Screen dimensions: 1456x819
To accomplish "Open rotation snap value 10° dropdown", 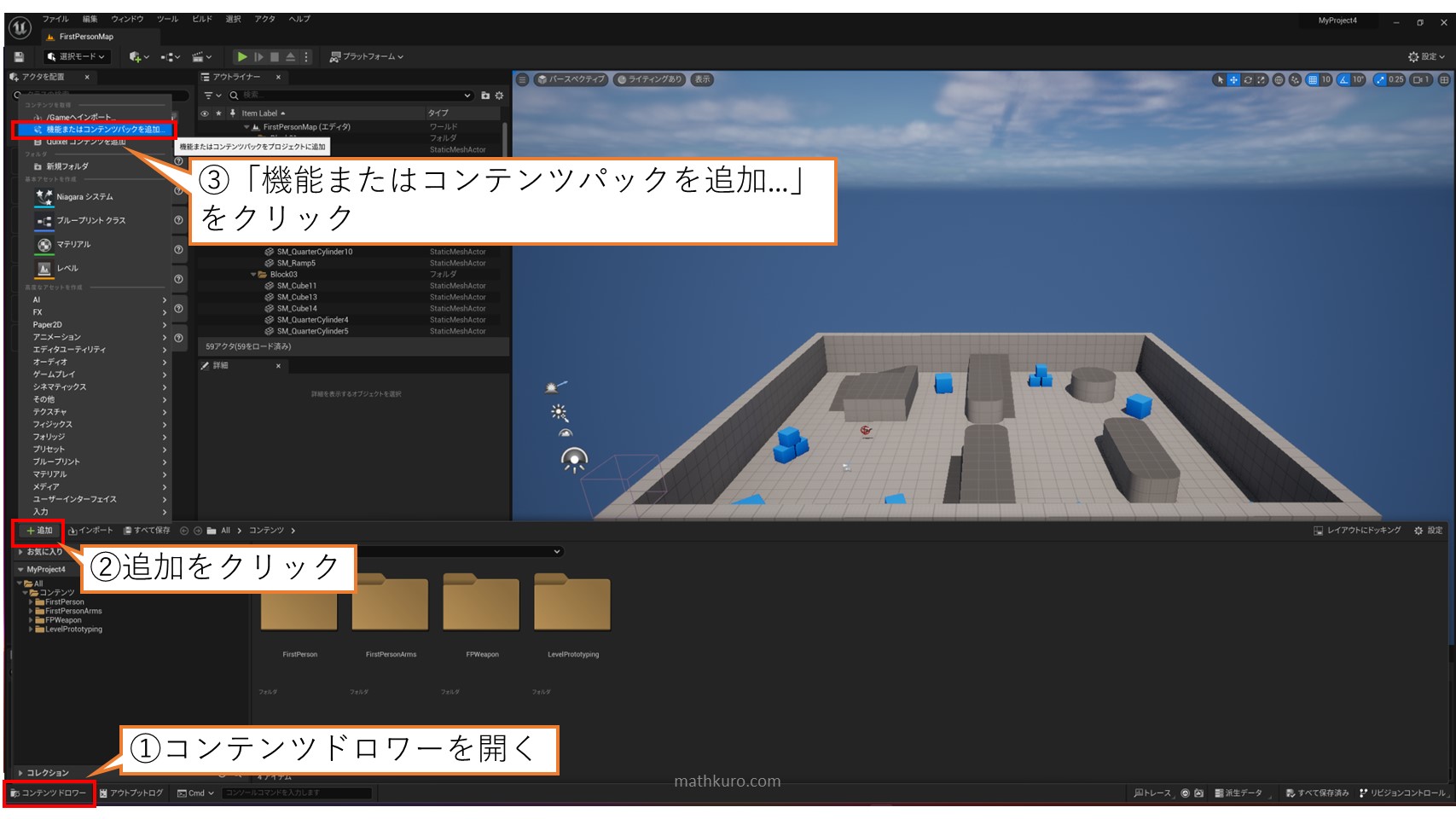I will (1359, 79).
